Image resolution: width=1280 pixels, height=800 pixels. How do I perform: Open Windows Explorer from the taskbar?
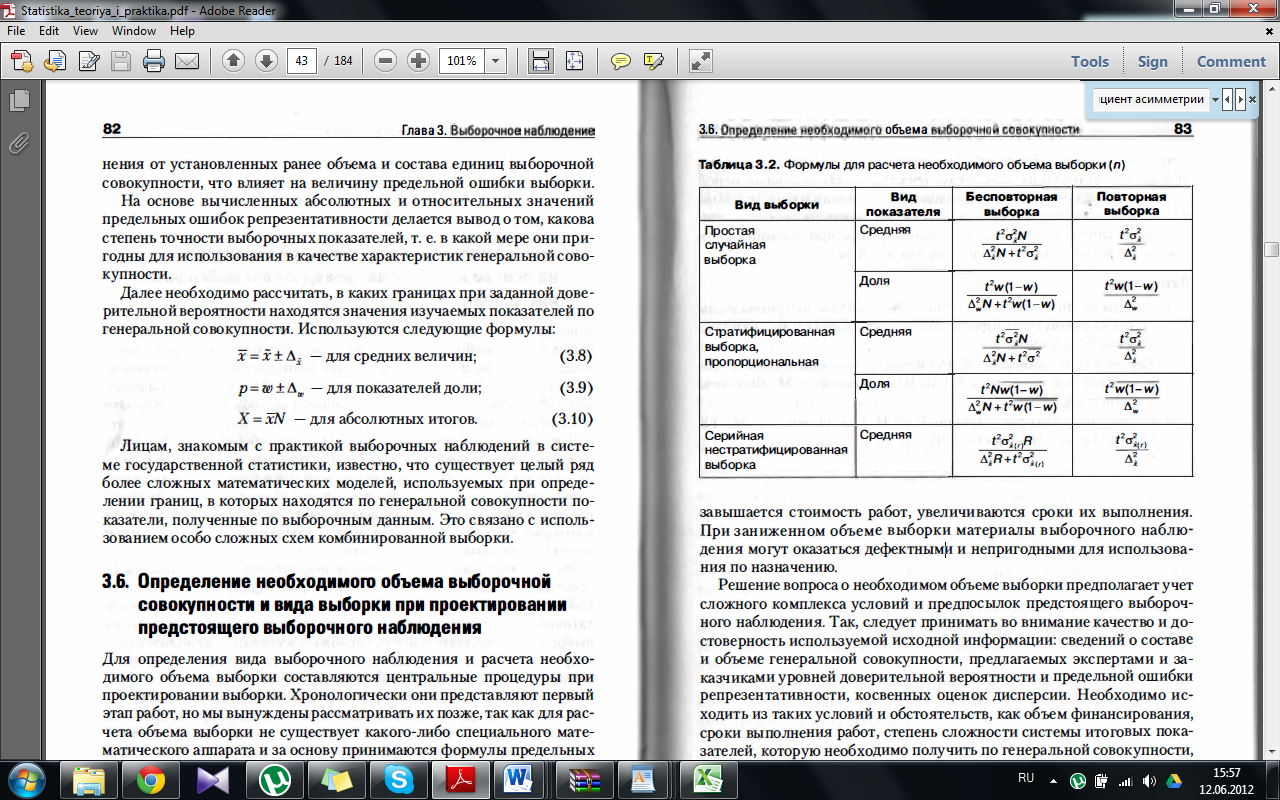pos(89,778)
